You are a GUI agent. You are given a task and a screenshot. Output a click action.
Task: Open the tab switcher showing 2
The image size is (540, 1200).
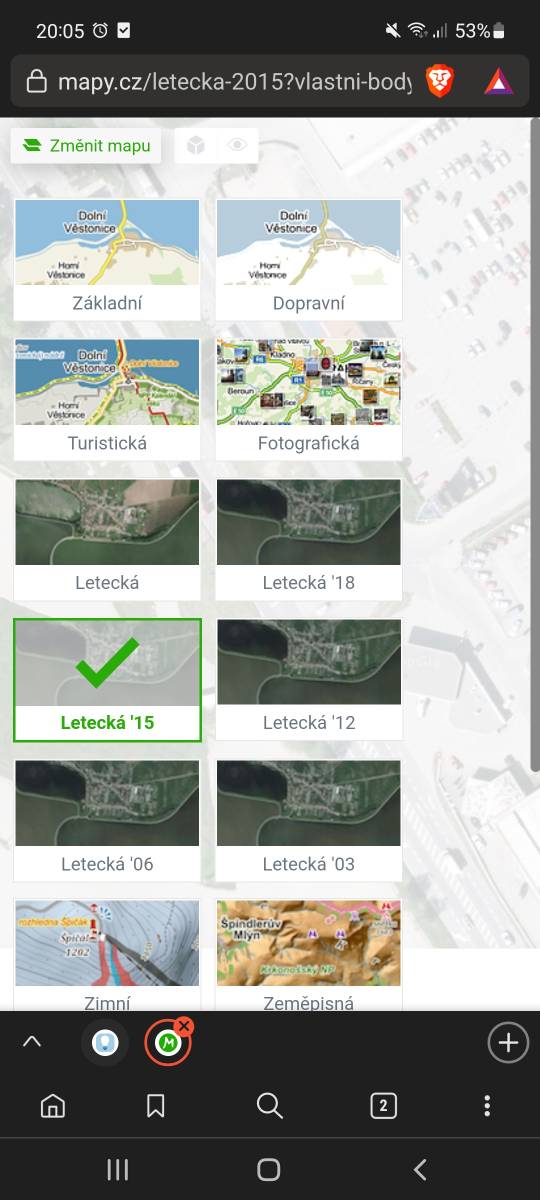(x=383, y=1105)
